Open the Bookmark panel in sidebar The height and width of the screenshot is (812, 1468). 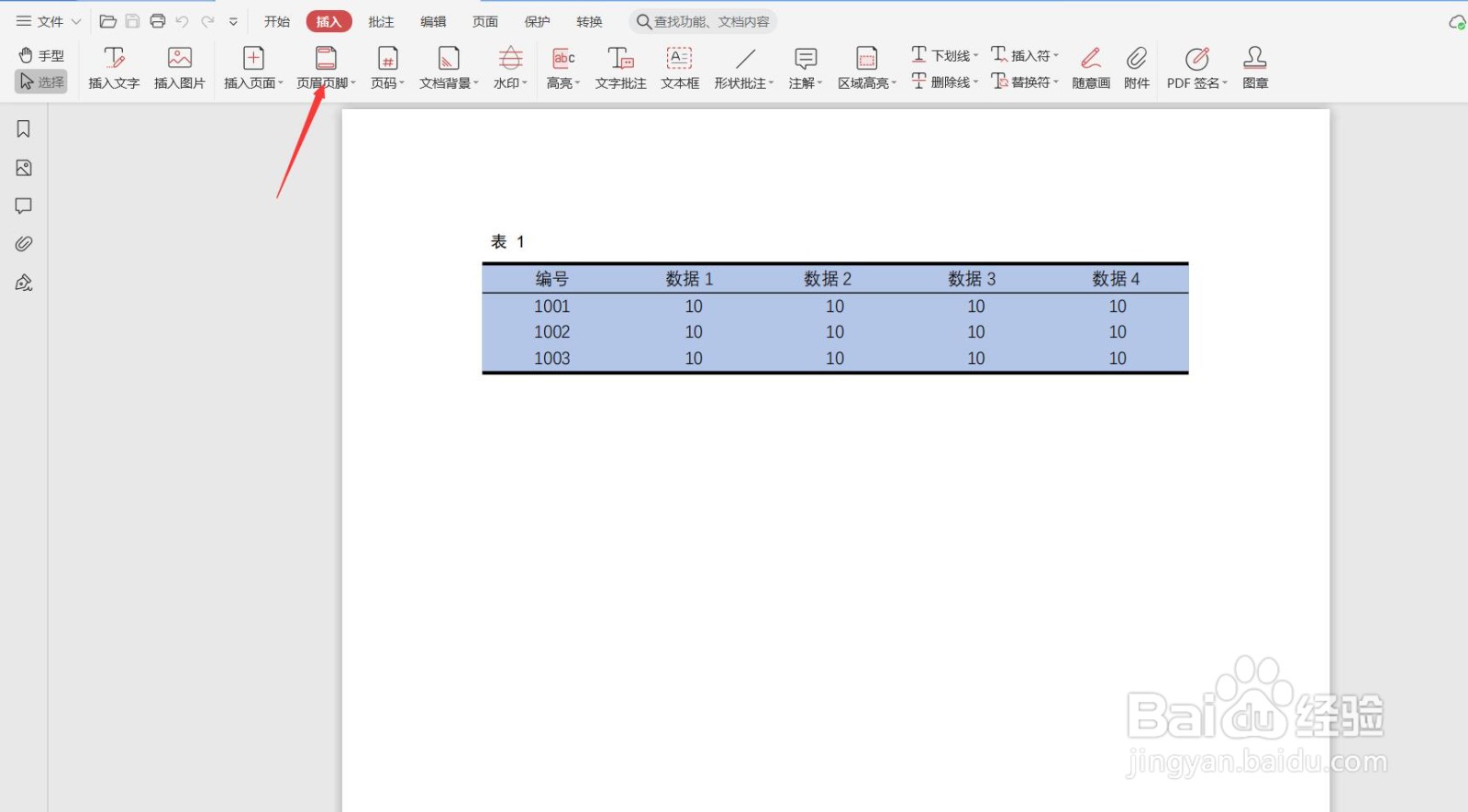pos(24,129)
